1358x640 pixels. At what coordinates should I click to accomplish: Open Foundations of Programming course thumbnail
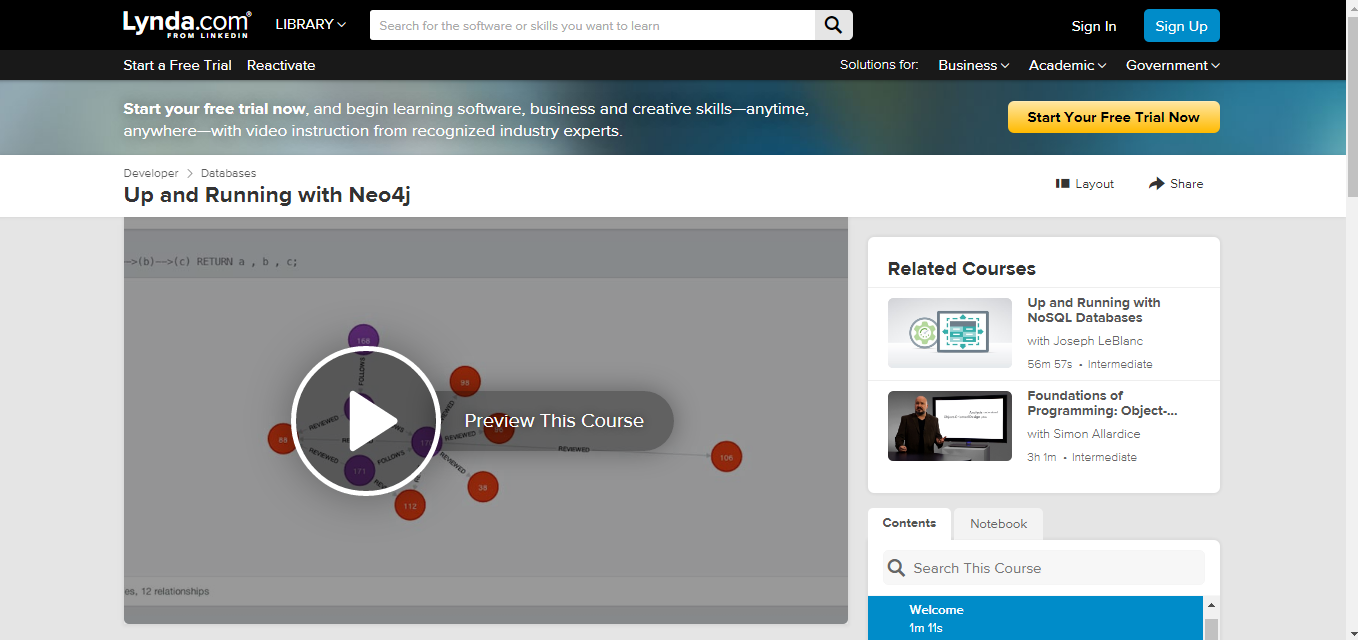[x=950, y=426]
